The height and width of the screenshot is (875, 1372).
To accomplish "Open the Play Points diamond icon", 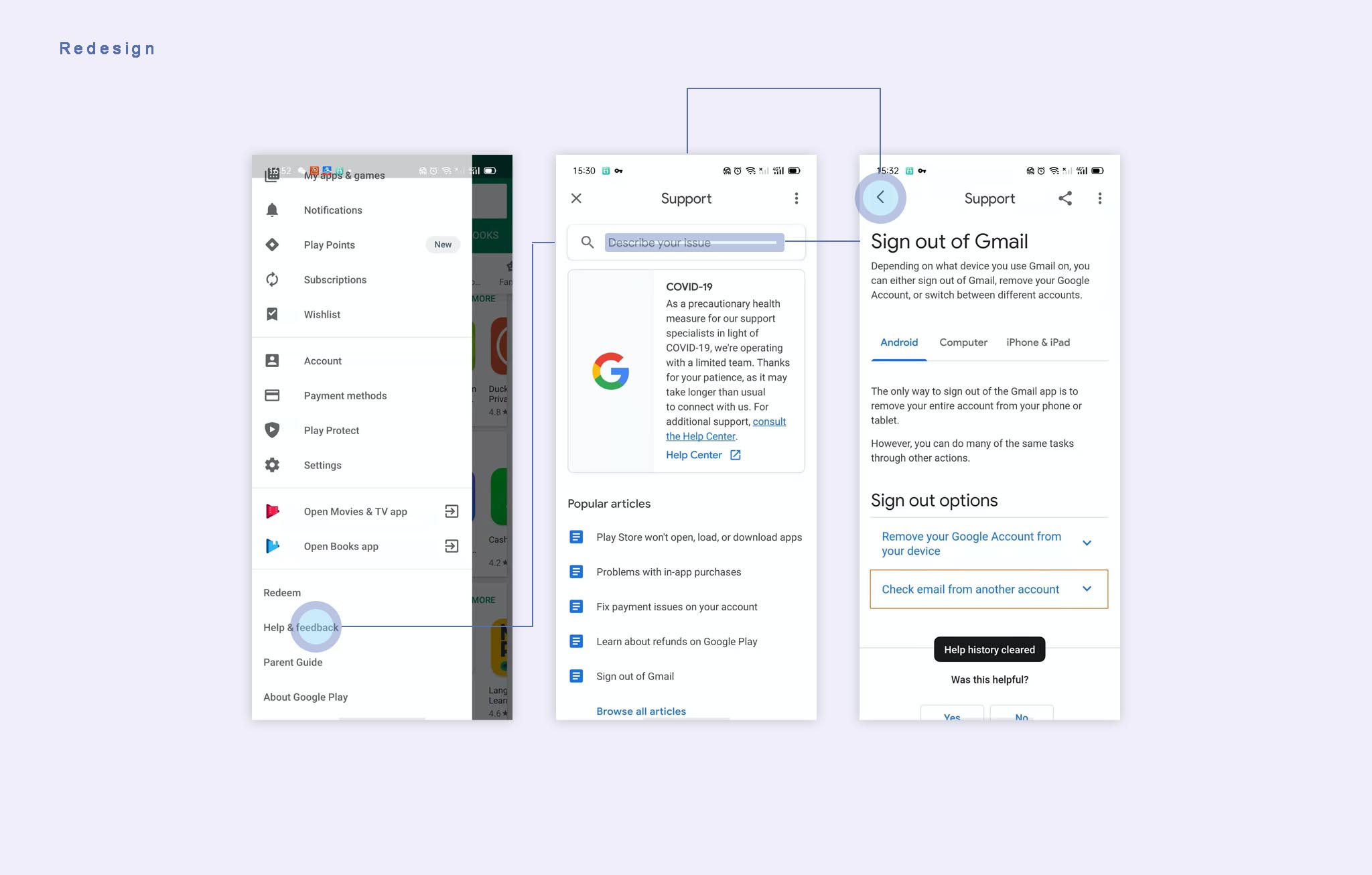I will click(274, 244).
